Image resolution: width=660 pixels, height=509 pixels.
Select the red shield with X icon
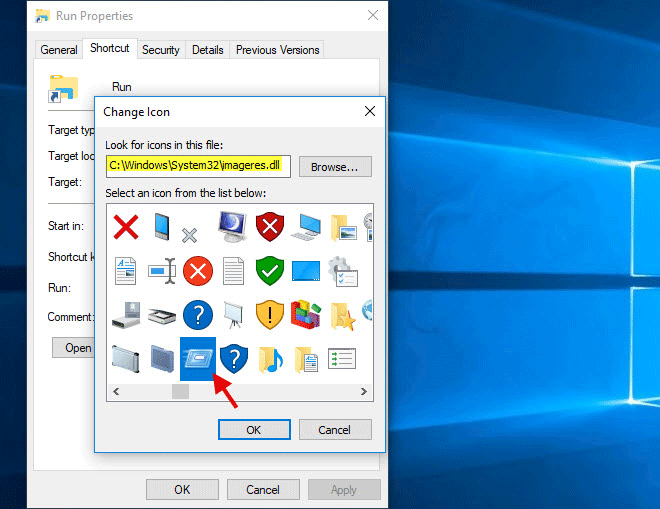270,227
